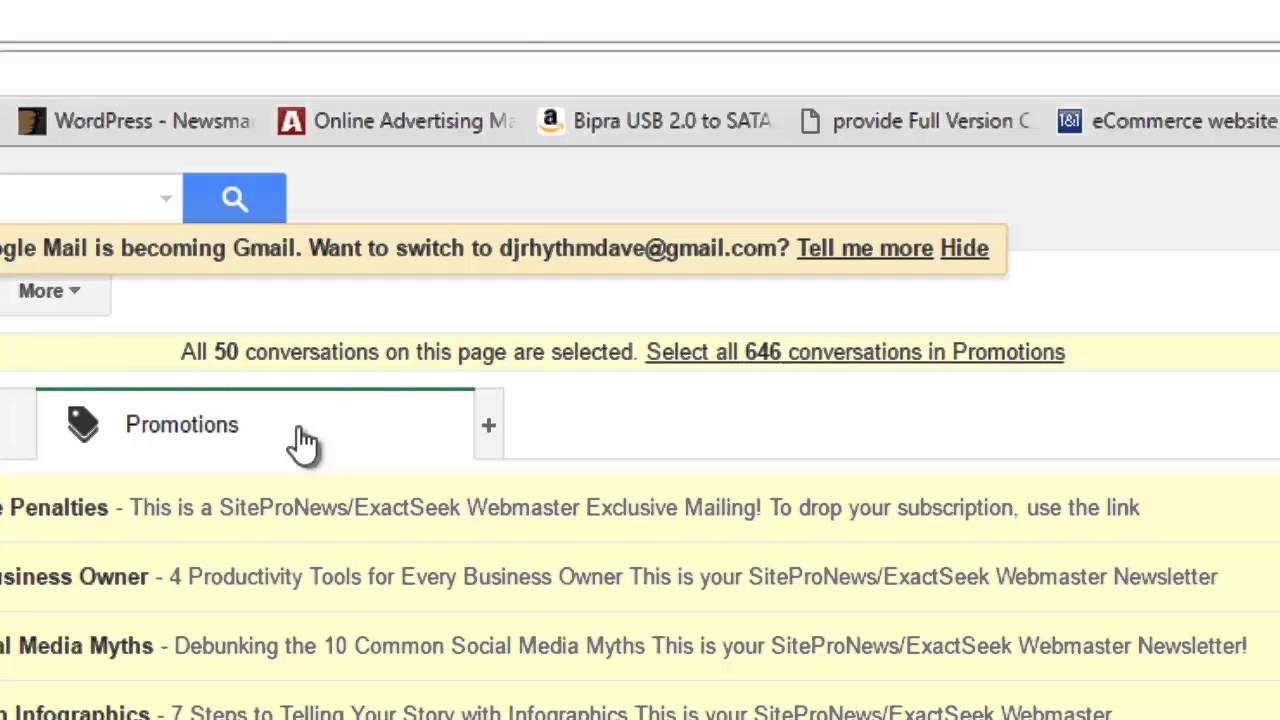Open the Online Advertising bookmark label

tap(414, 121)
